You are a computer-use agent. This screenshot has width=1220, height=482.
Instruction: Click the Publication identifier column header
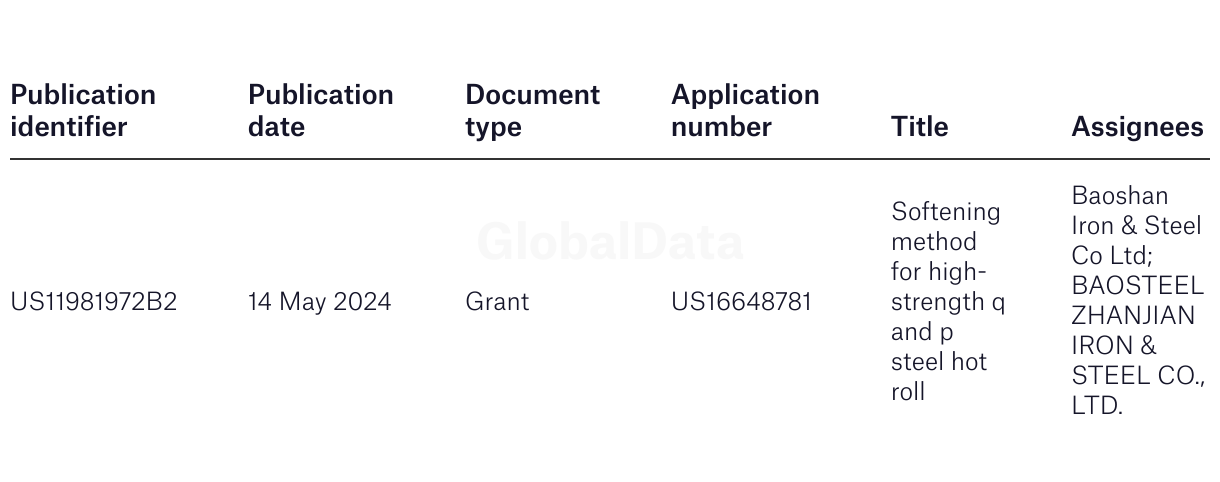point(83,111)
